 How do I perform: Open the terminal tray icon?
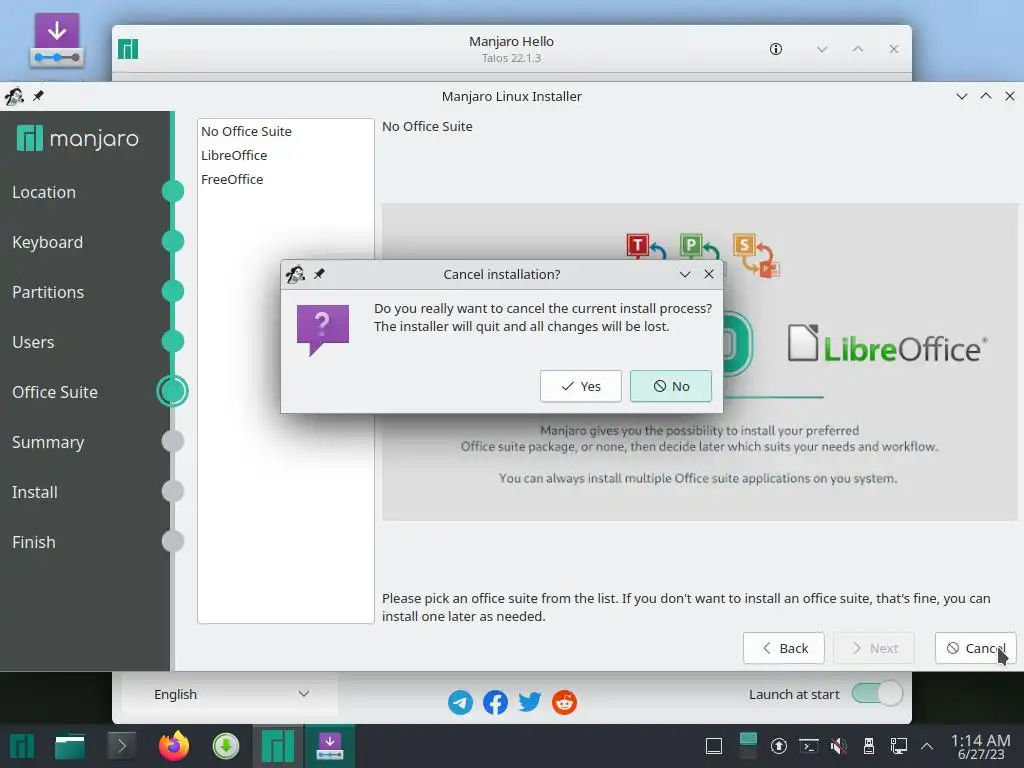[809, 746]
